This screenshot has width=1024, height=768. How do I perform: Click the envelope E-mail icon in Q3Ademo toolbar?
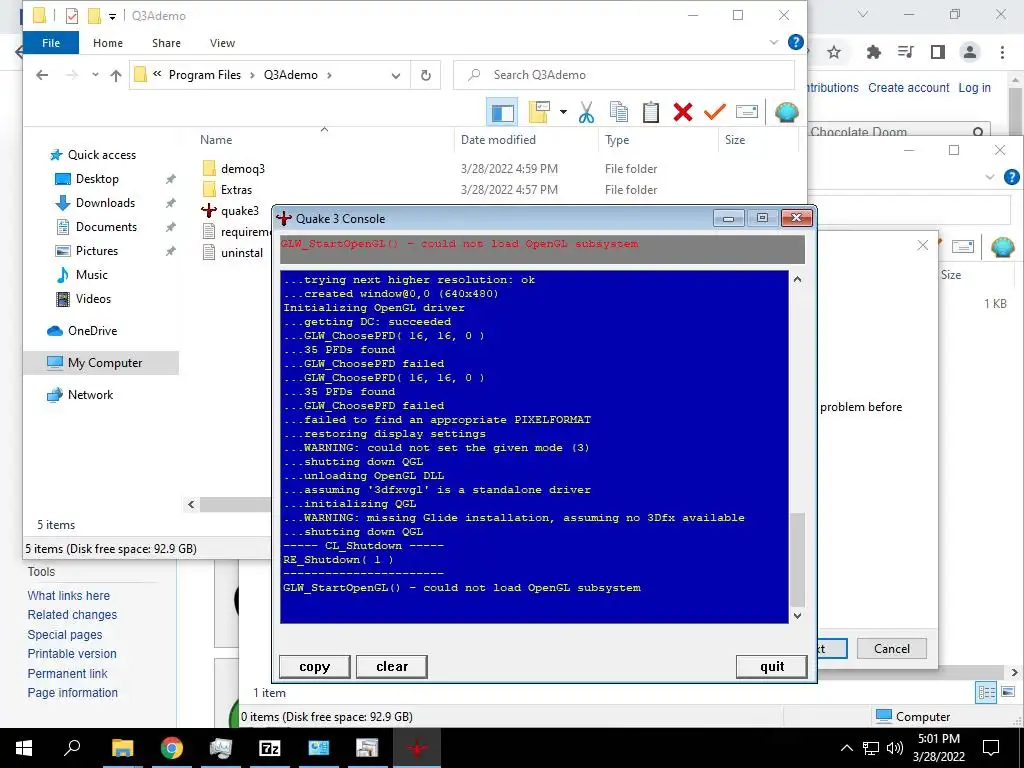click(x=746, y=112)
